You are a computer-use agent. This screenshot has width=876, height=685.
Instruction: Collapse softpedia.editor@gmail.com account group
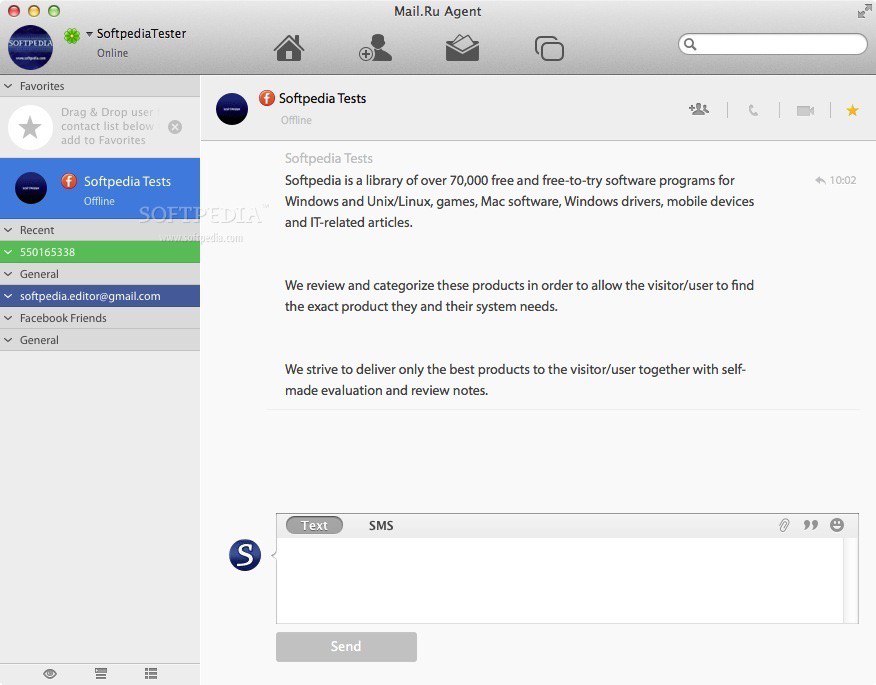tap(8, 296)
